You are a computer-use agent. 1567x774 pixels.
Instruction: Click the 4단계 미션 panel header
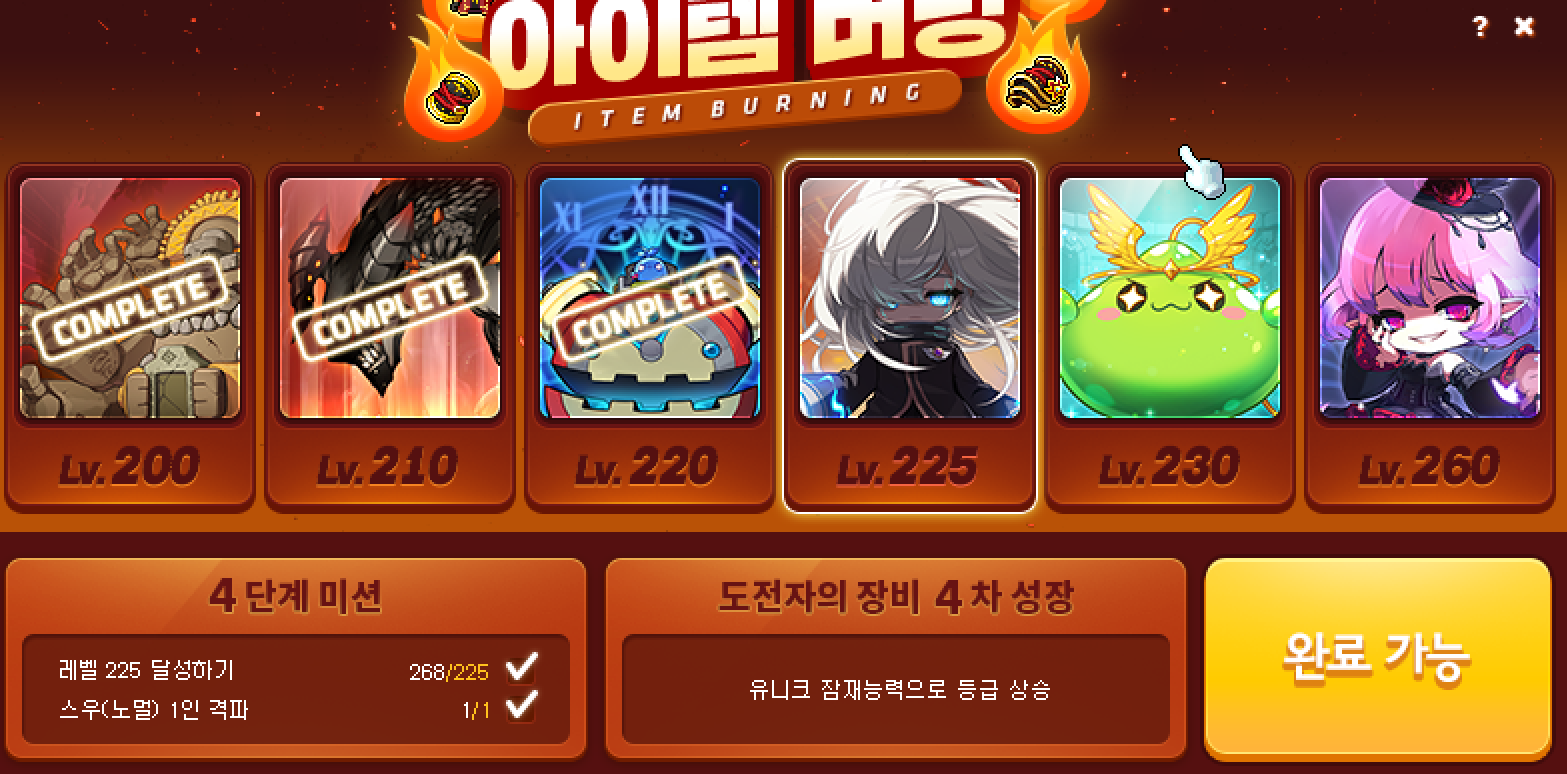(x=296, y=596)
